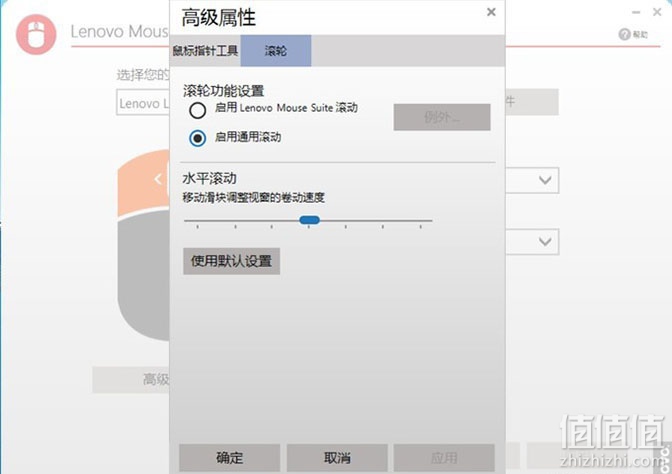This screenshot has width=672, height=474.
Task: Confirm with the 确定 button
Action: click(x=229, y=458)
